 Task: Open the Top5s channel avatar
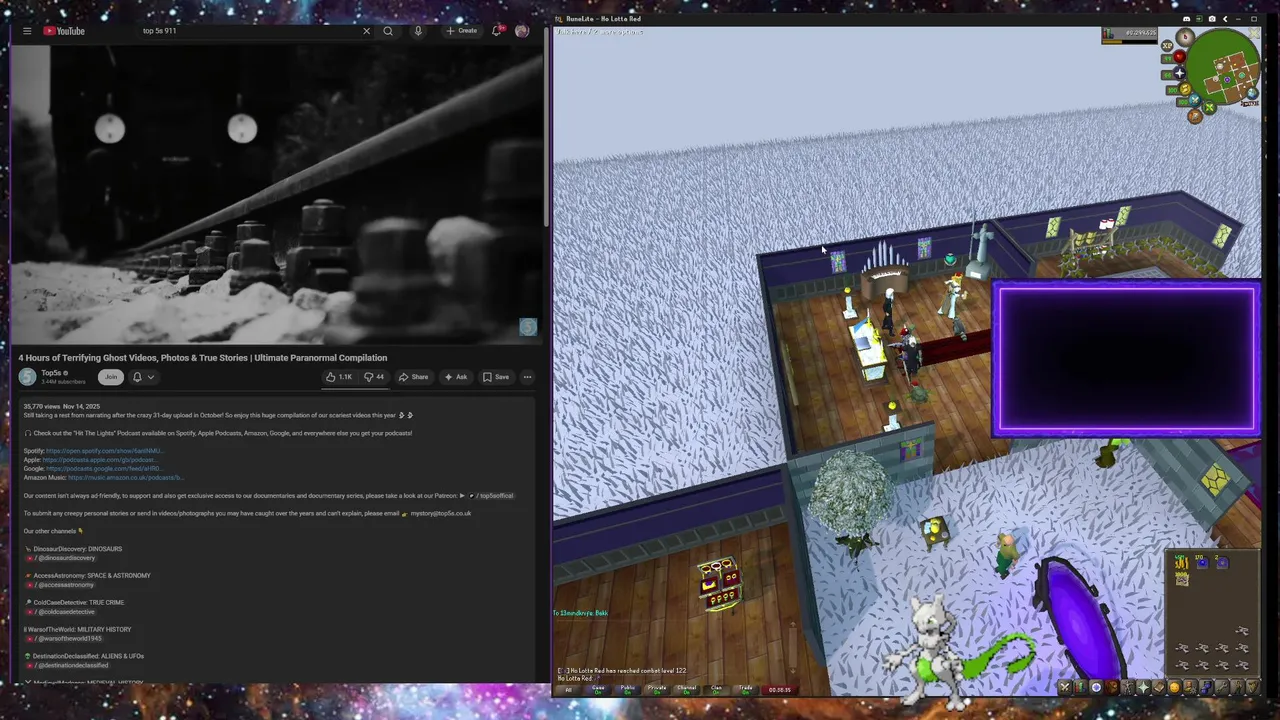click(x=27, y=377)
